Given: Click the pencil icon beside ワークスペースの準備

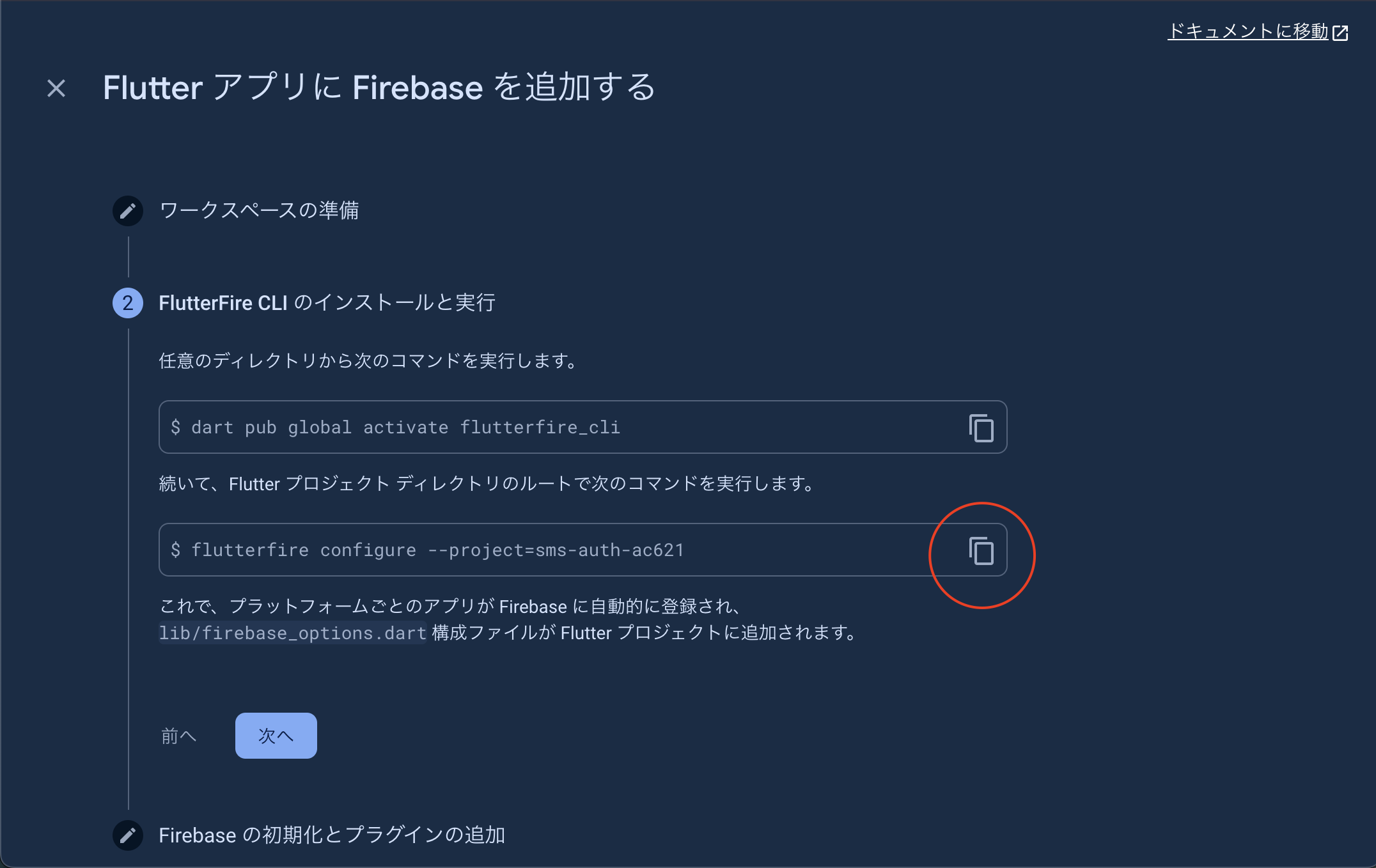Looking at the screenshot, I should (x=127, y=211).
